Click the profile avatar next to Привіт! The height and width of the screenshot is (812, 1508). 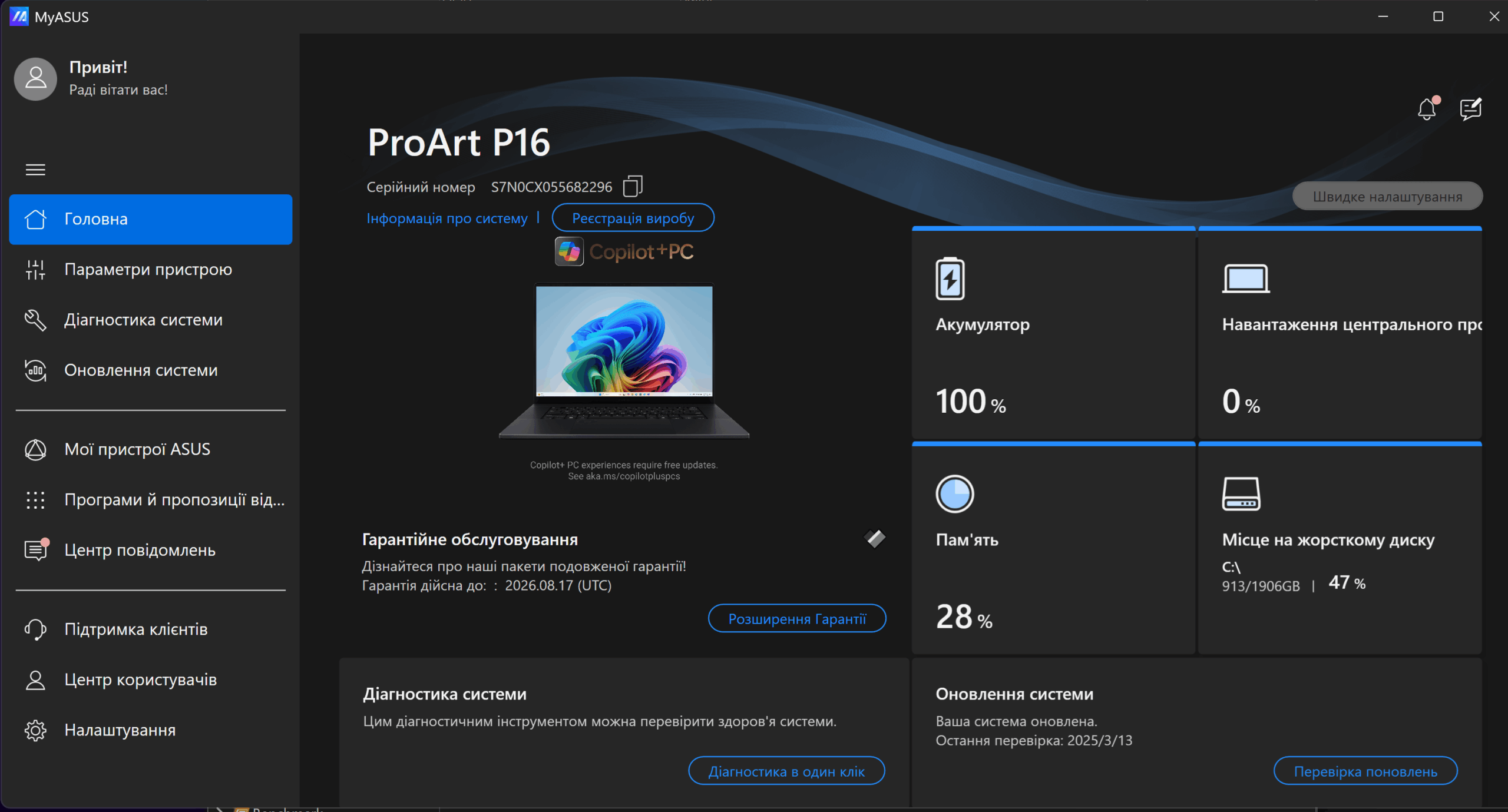(35, 78)
